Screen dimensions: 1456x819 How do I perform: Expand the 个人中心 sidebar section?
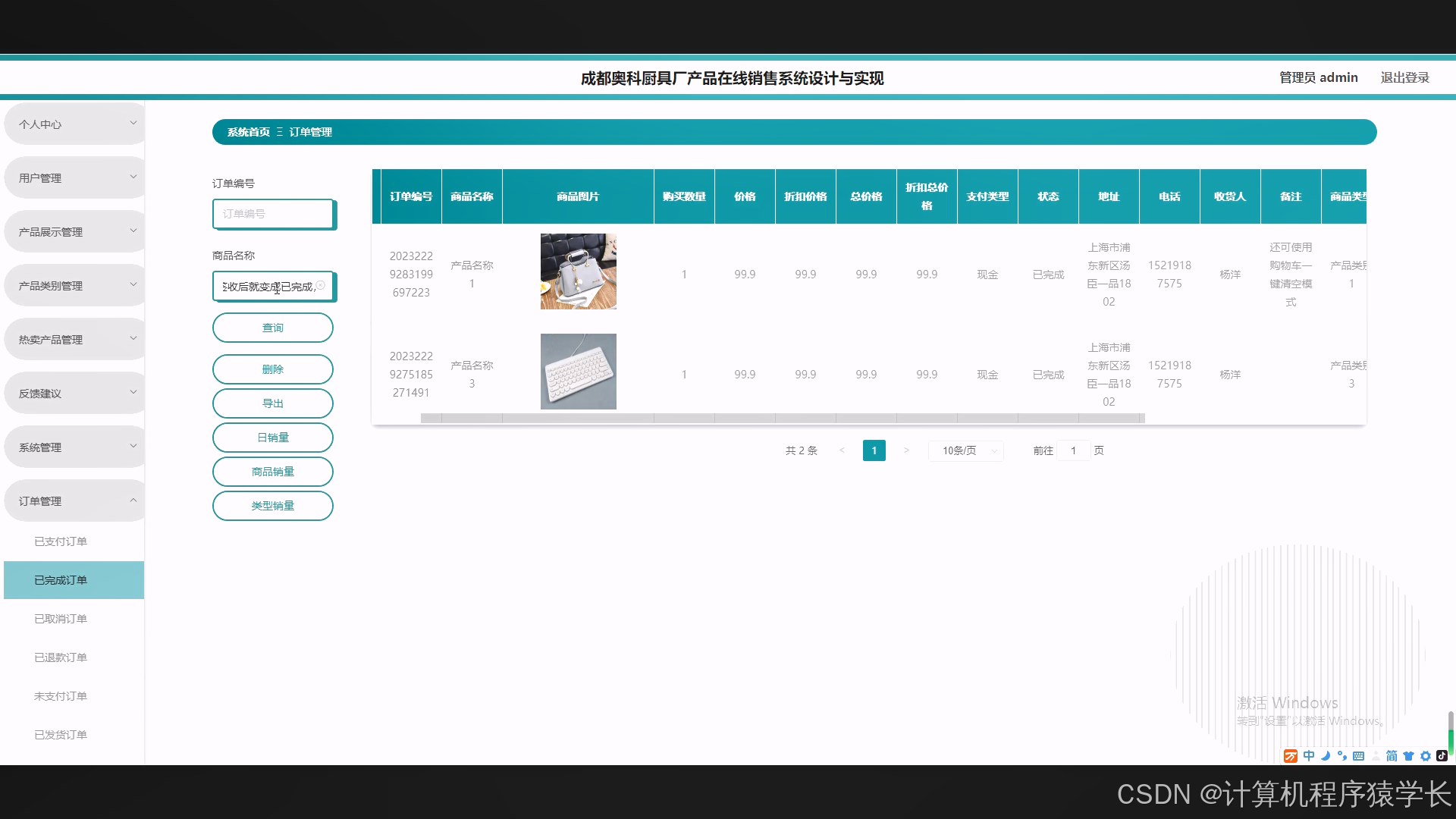(x=74, y=123)
